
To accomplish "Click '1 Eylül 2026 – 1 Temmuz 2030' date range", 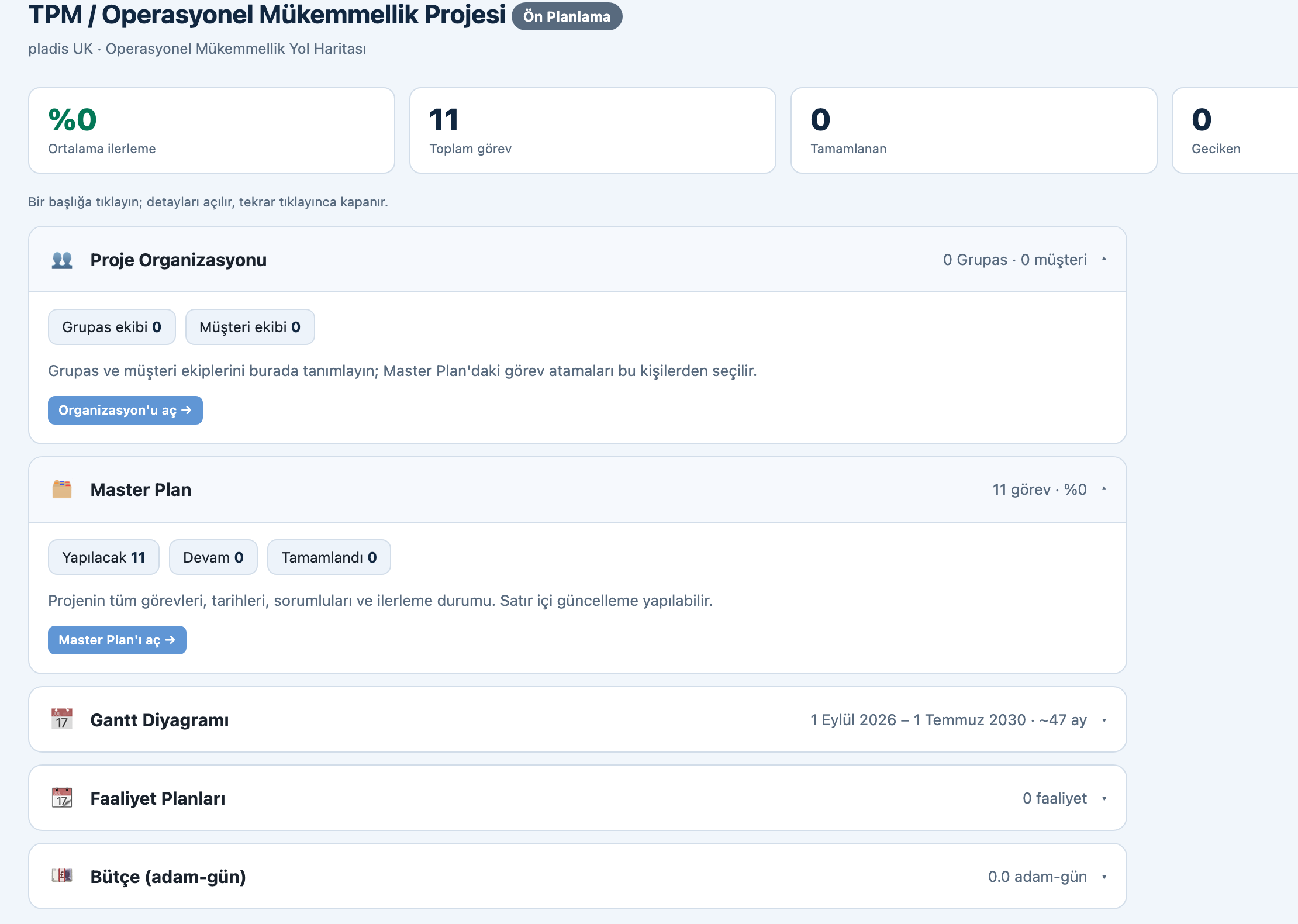I will pos(918,720).
